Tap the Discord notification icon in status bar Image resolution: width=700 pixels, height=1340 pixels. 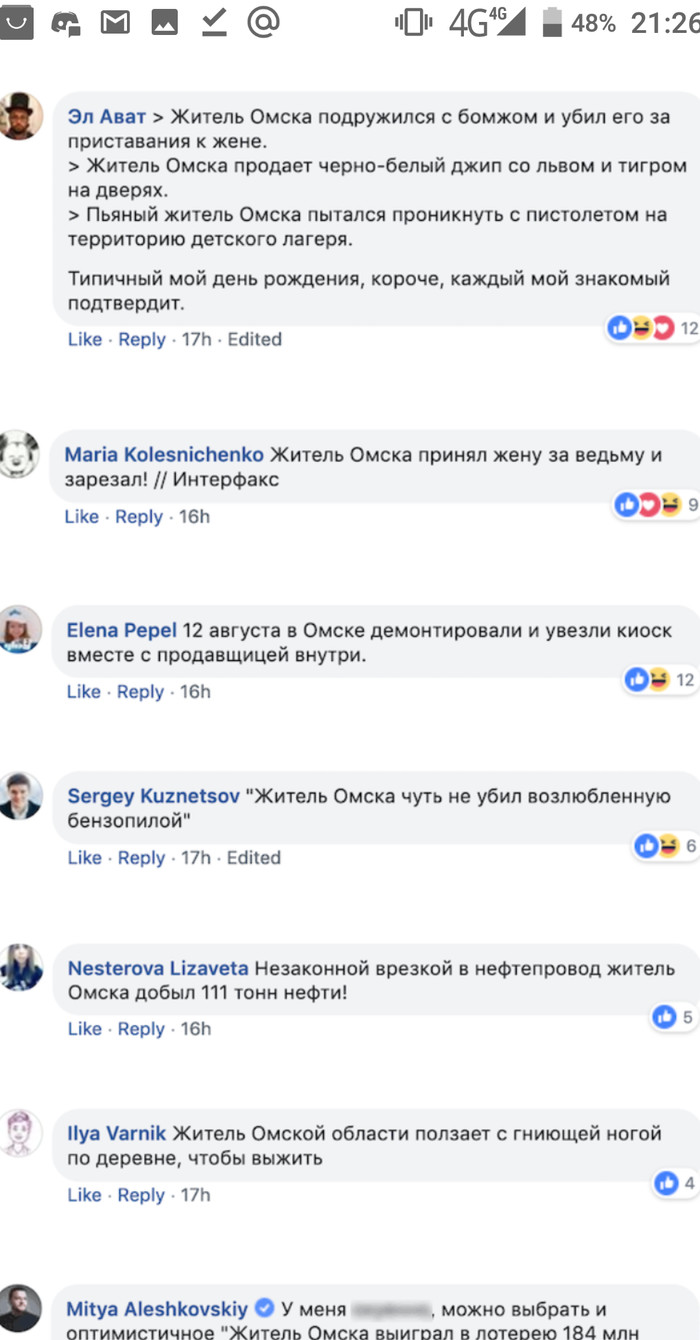68,22
